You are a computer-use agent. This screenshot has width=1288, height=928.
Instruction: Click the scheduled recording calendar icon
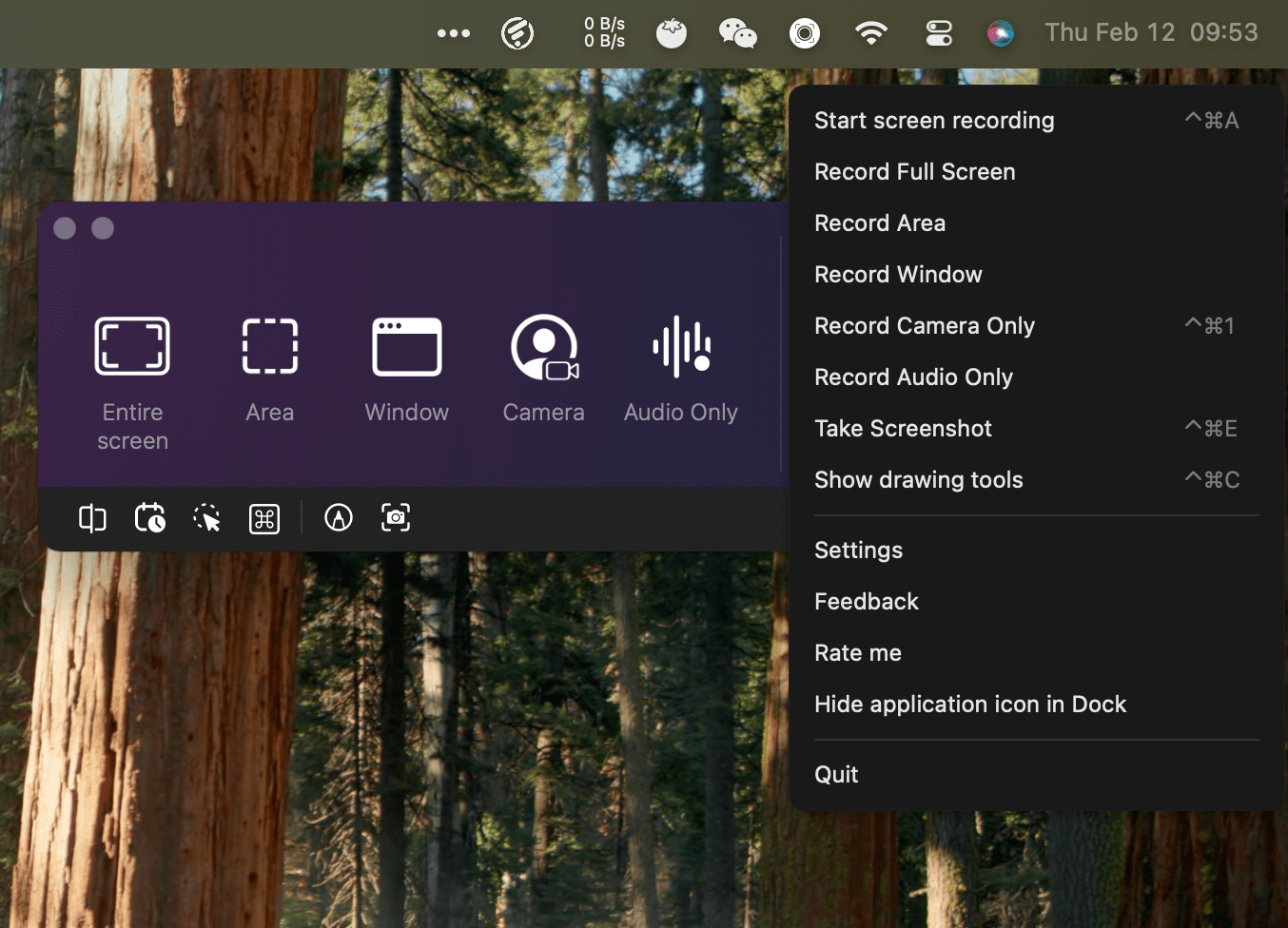coord(149,518)
